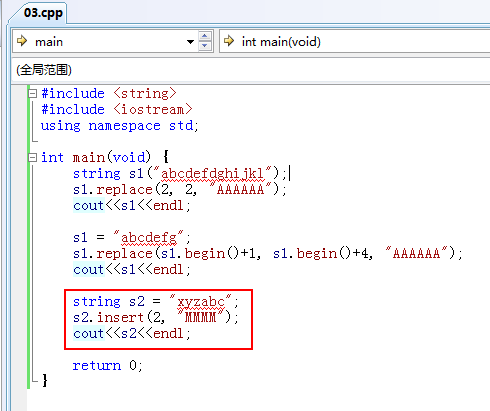Click the s2.insert(2, "MMMM"); line
This screenshot has width=490, height=411.
point(156,317)
